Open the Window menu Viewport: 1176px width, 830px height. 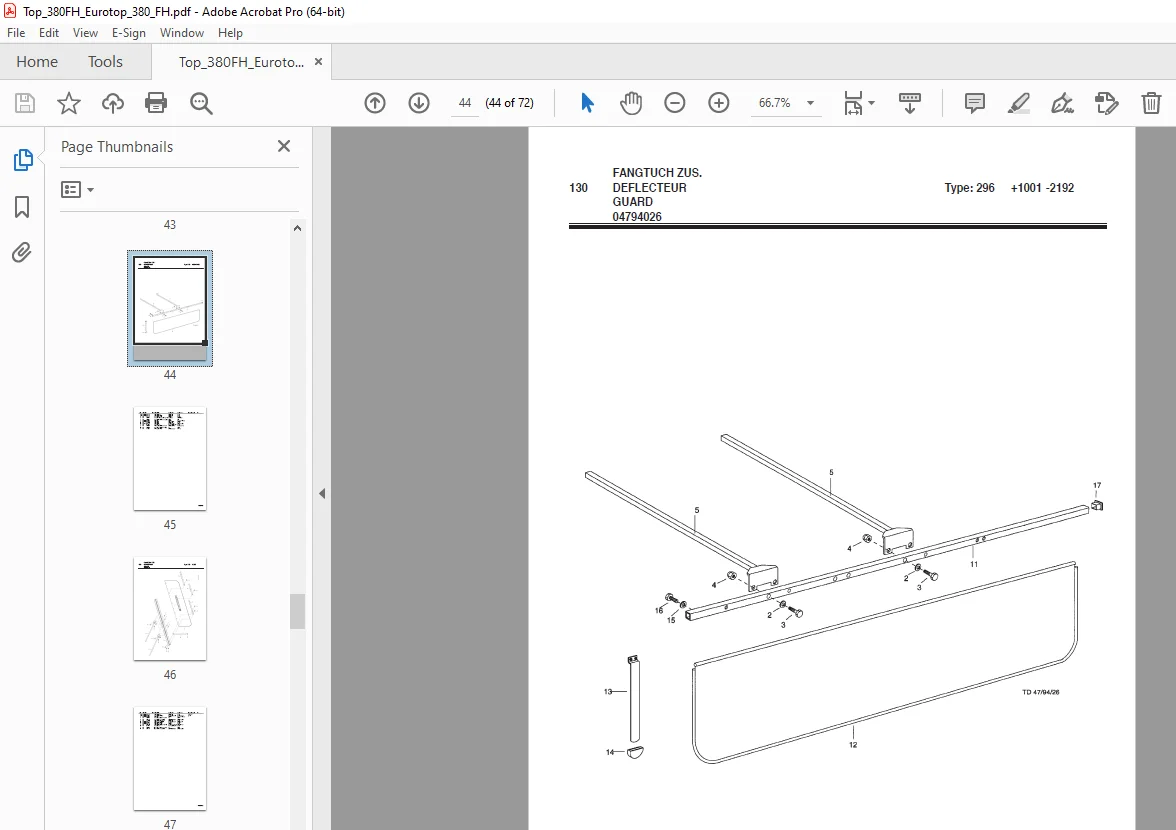[182, 33]
